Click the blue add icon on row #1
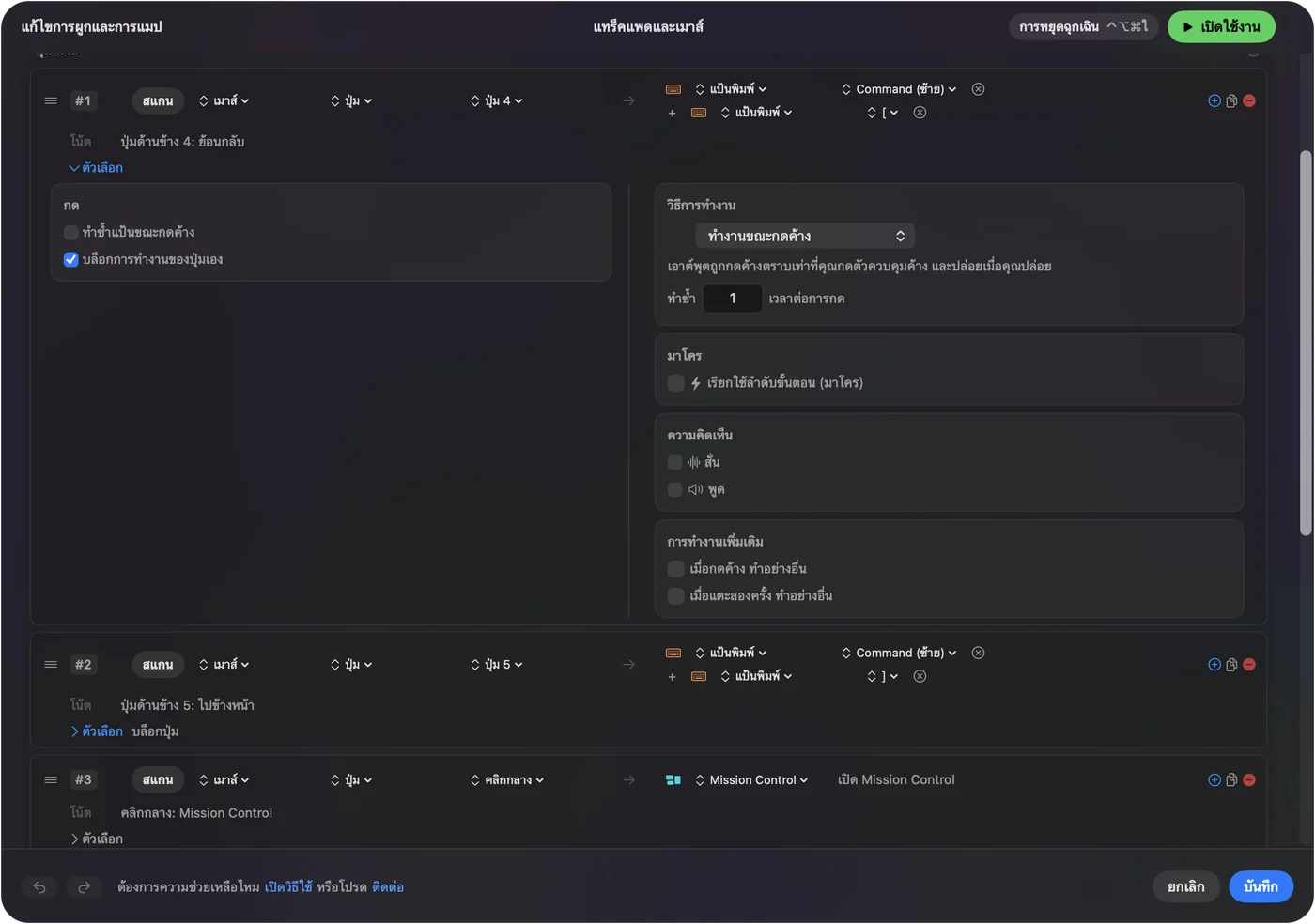Image resolution: width=1315 pixels, height=924 pixels. click(1214, 100)
